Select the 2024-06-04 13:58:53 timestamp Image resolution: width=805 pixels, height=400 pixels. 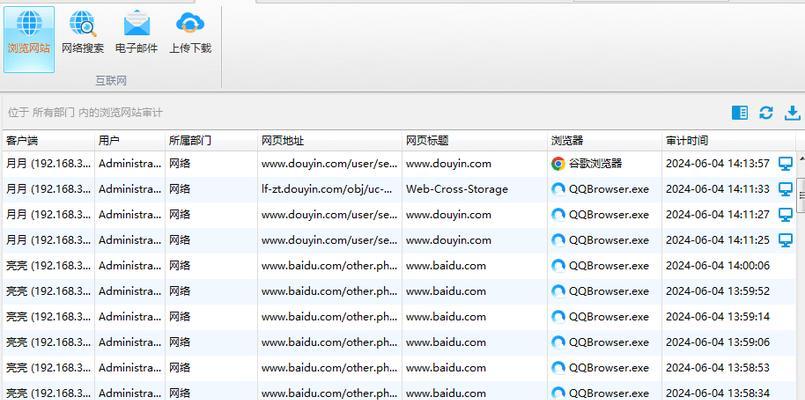[718, 368]
